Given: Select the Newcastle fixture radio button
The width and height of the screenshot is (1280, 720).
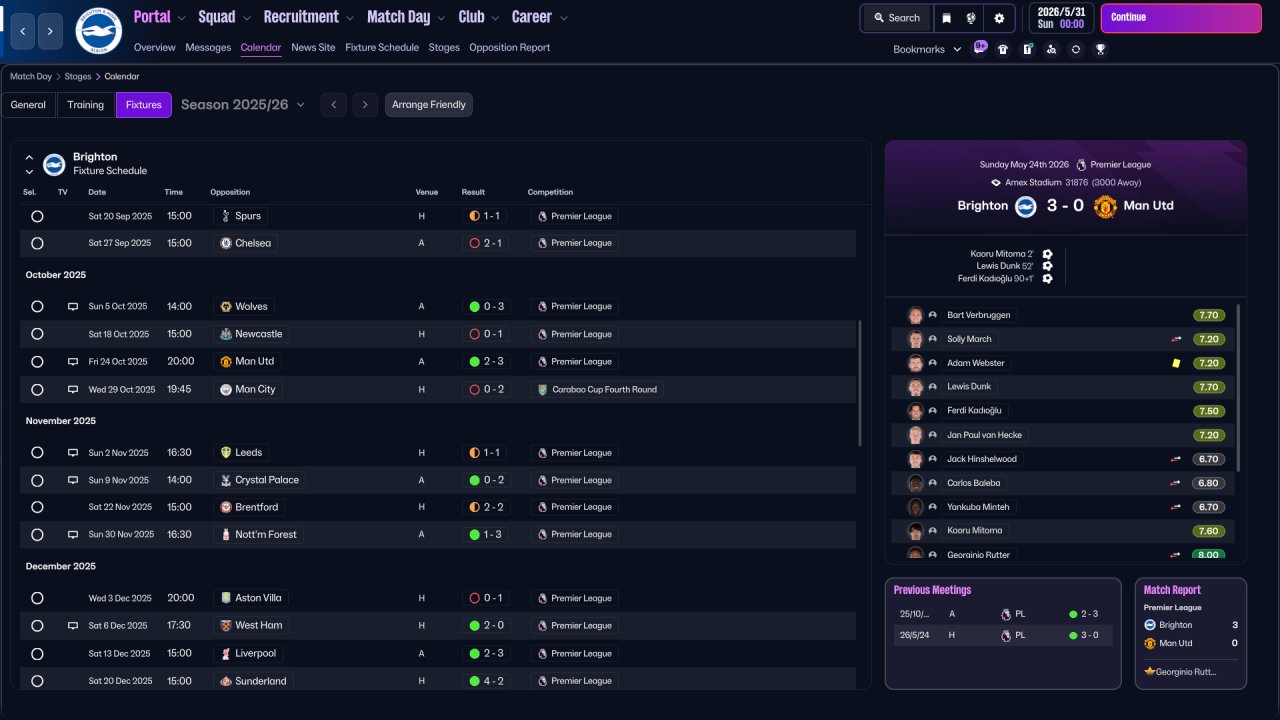Looking at the screenshot, I should click(x=37, y=334).
